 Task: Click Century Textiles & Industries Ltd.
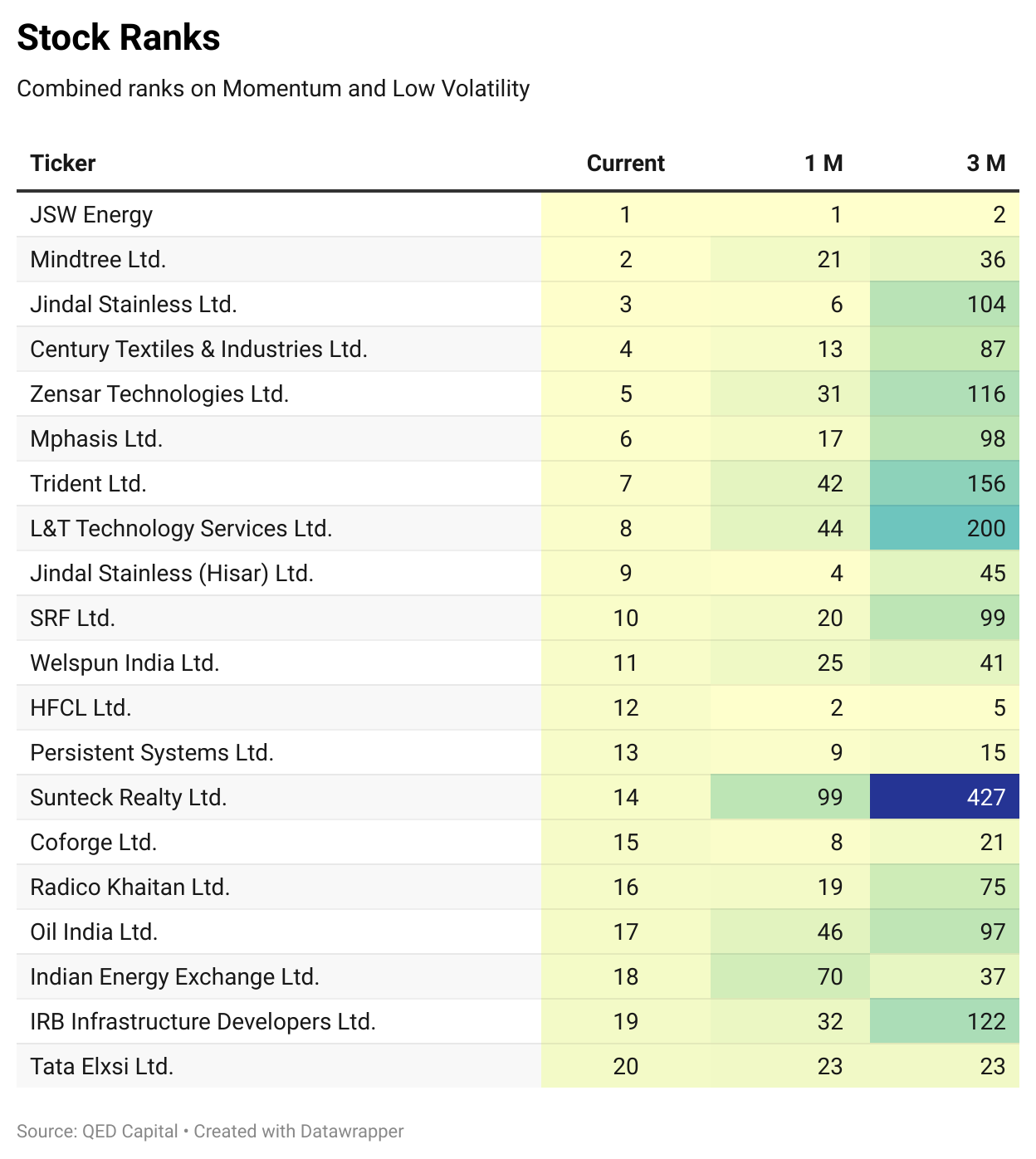pos(198,349)
